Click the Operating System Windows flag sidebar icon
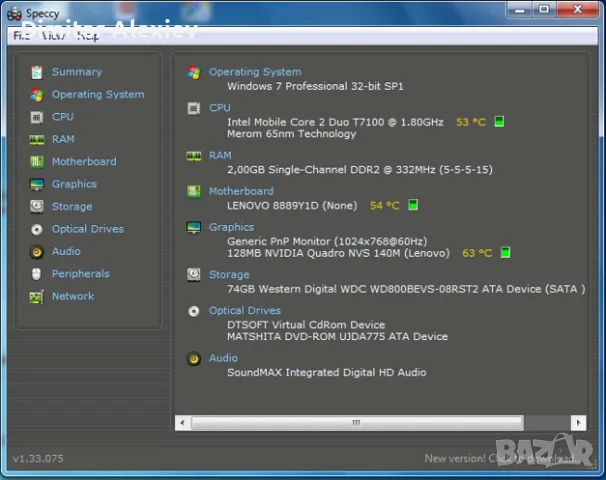Viewport: 606px width, 480px height. [x=37, y=95]
